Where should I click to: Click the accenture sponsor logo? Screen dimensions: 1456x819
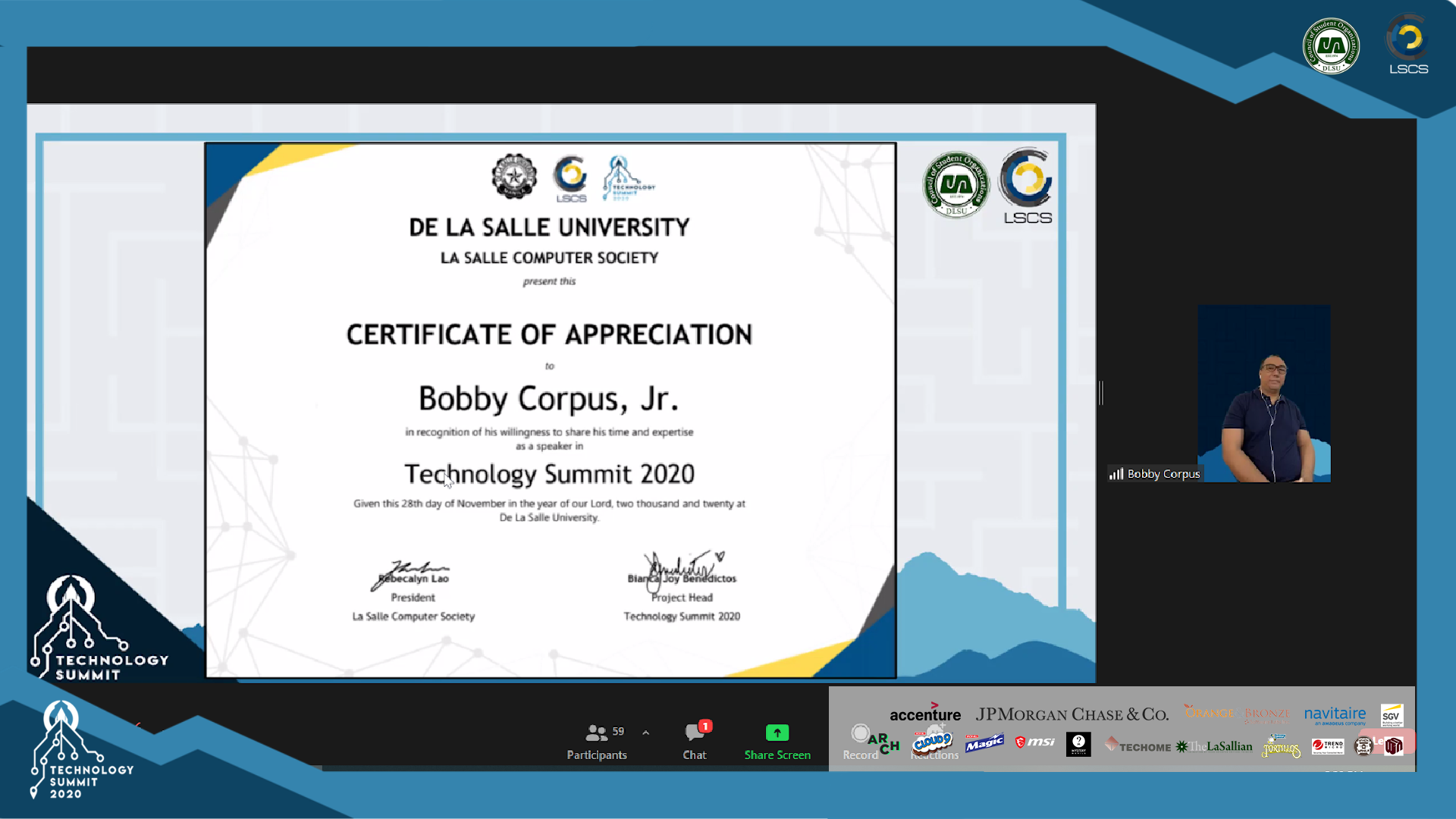(x=924, y=714)
